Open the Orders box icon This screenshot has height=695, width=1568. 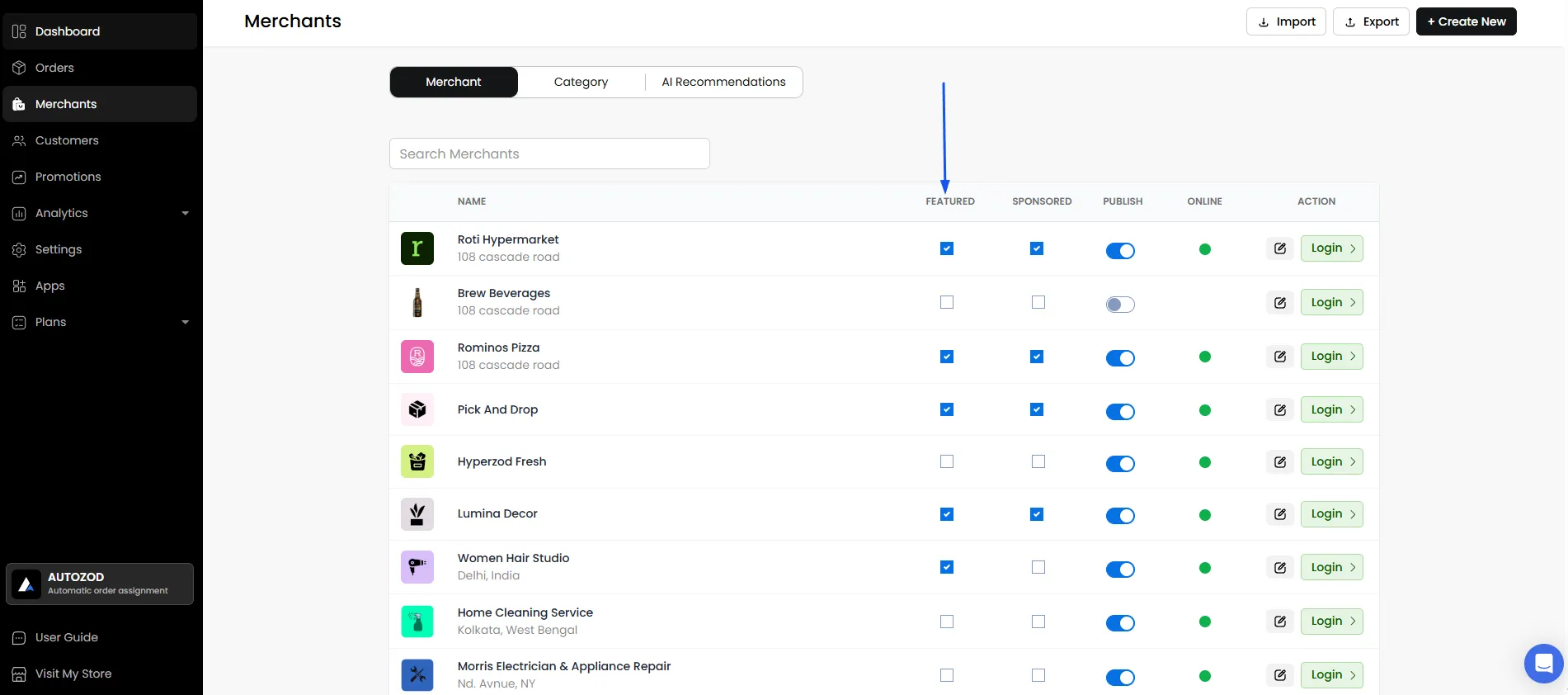click(19, 68)
